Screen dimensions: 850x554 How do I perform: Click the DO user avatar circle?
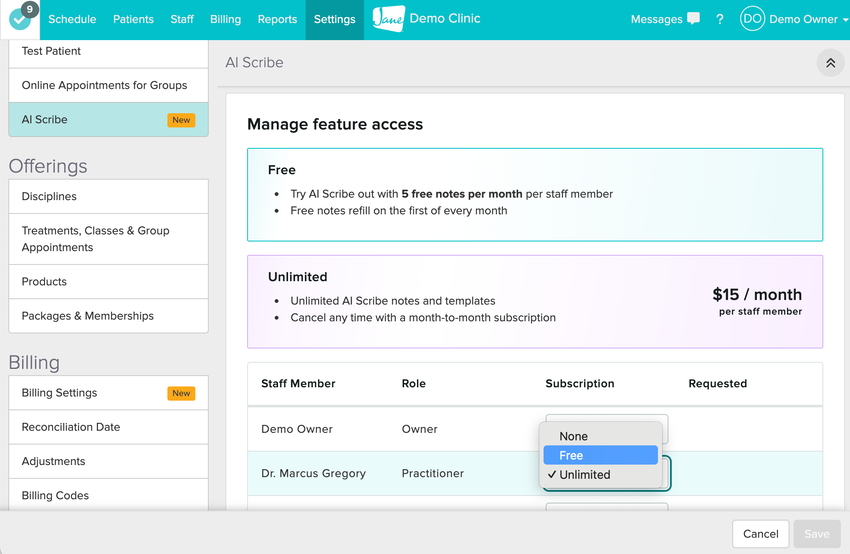pos(752,19)
